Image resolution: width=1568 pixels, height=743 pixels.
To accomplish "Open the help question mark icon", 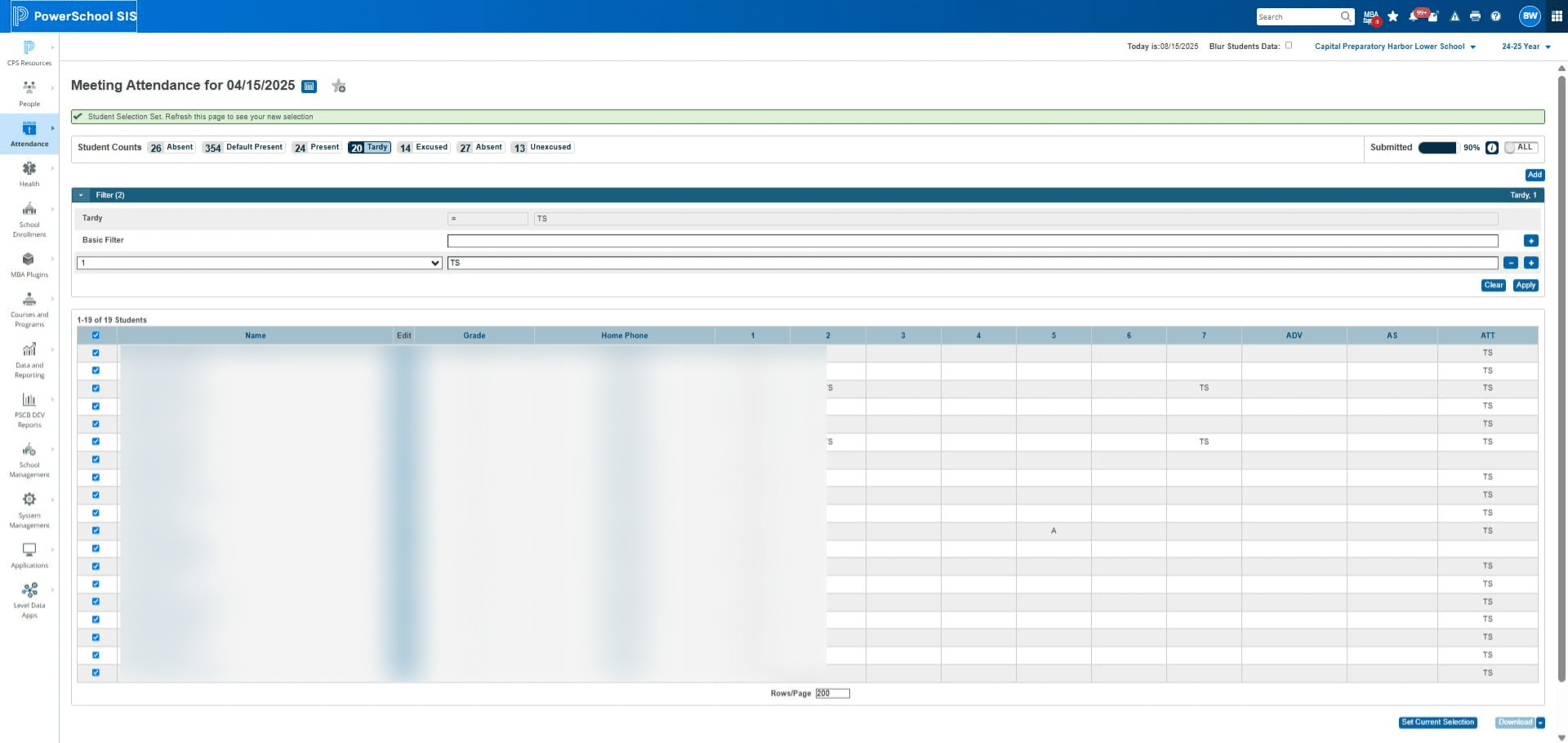I will pos(1495,16).
